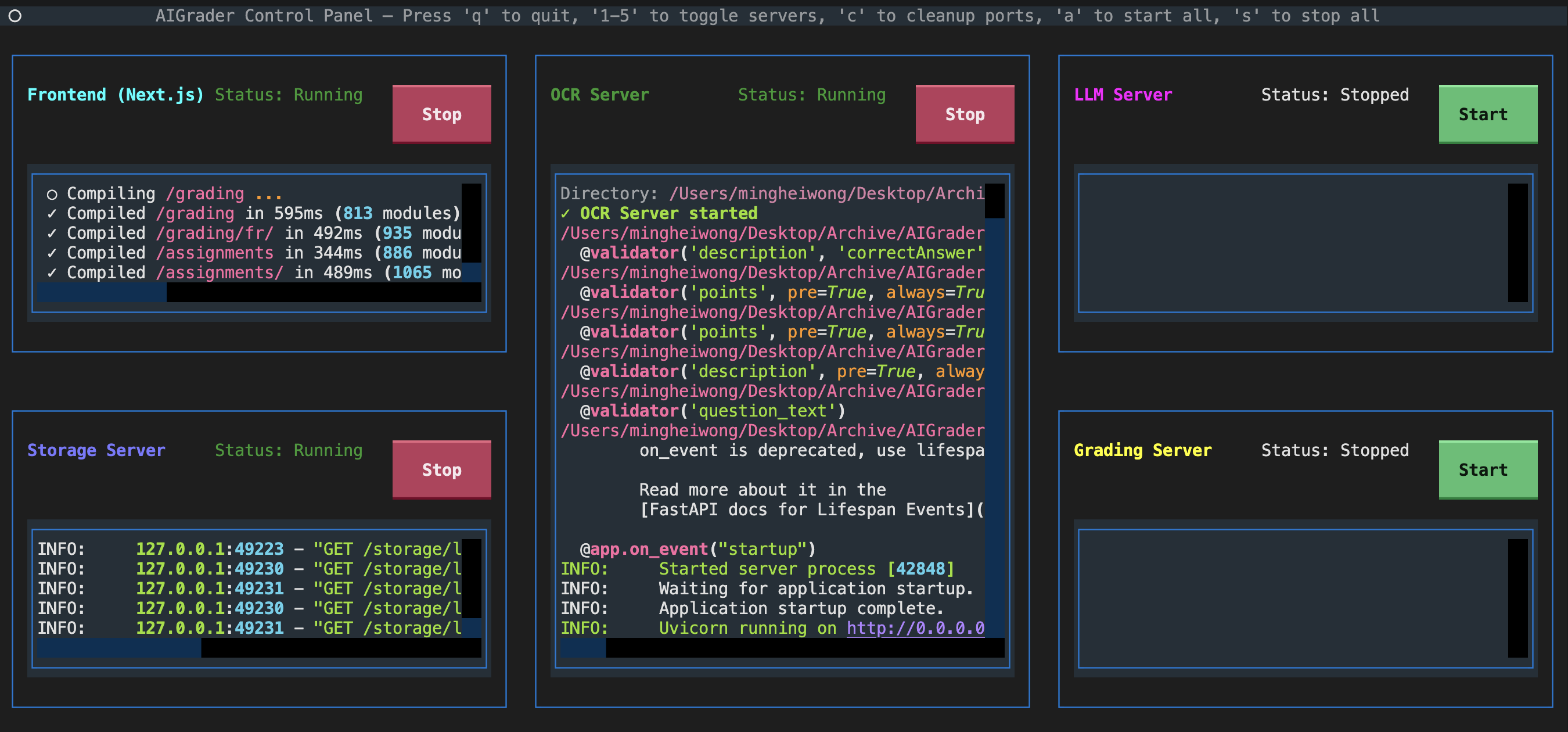Image resolution: width=1568 pixels, height=732 pixels.
Task: Click the 'OCR Server started' log line
Action: (x=659, y=213)
